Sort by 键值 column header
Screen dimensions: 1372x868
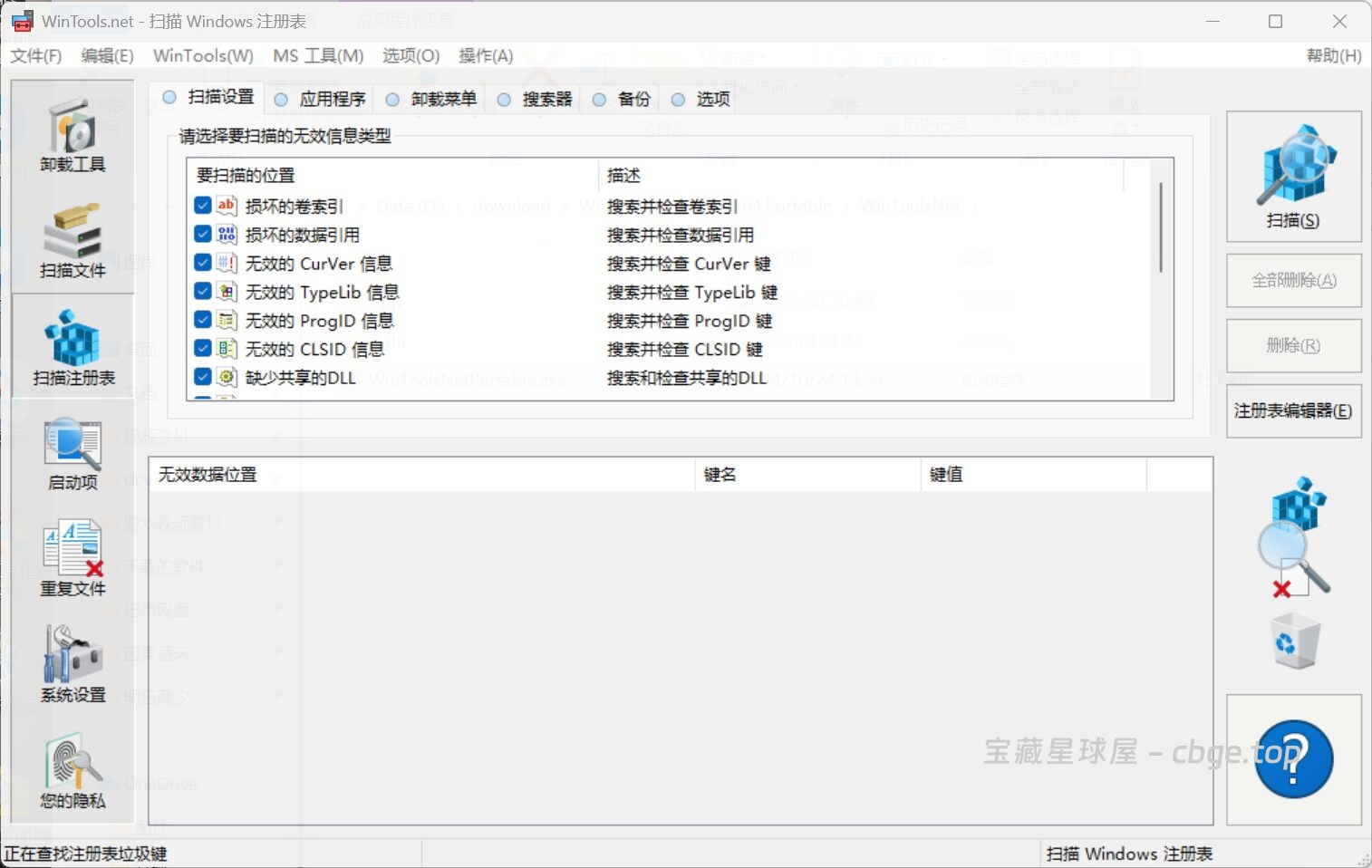pyautogui.click(x=1034, y=474)
